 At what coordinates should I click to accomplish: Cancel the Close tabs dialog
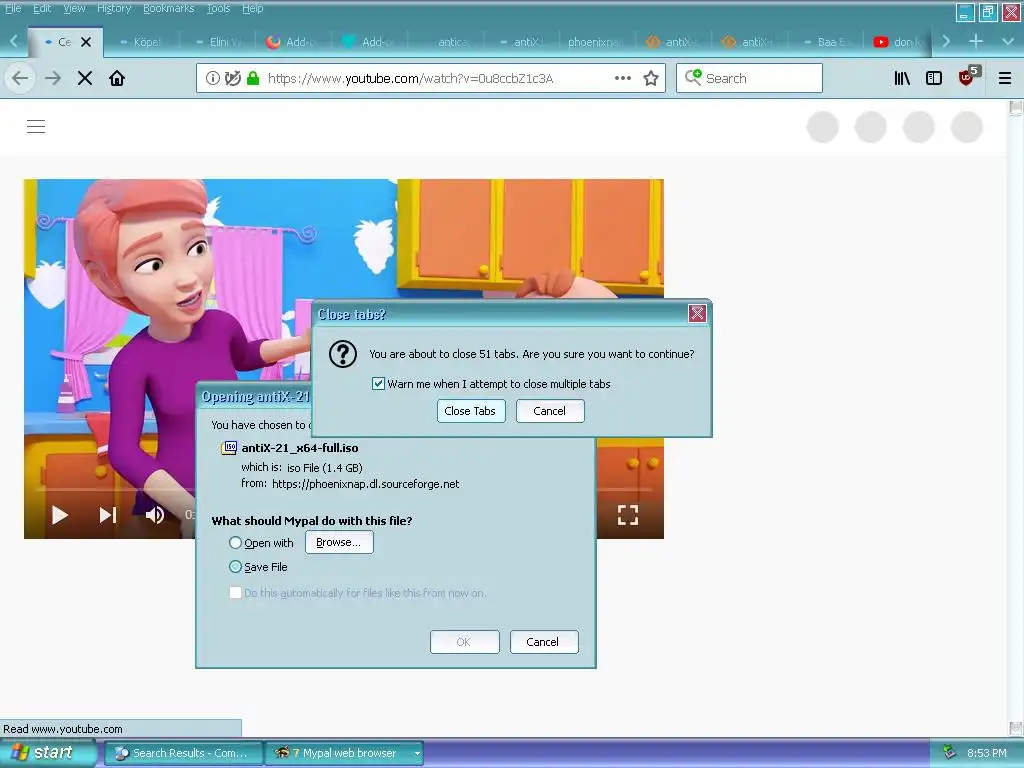click(x=549, y=411)
